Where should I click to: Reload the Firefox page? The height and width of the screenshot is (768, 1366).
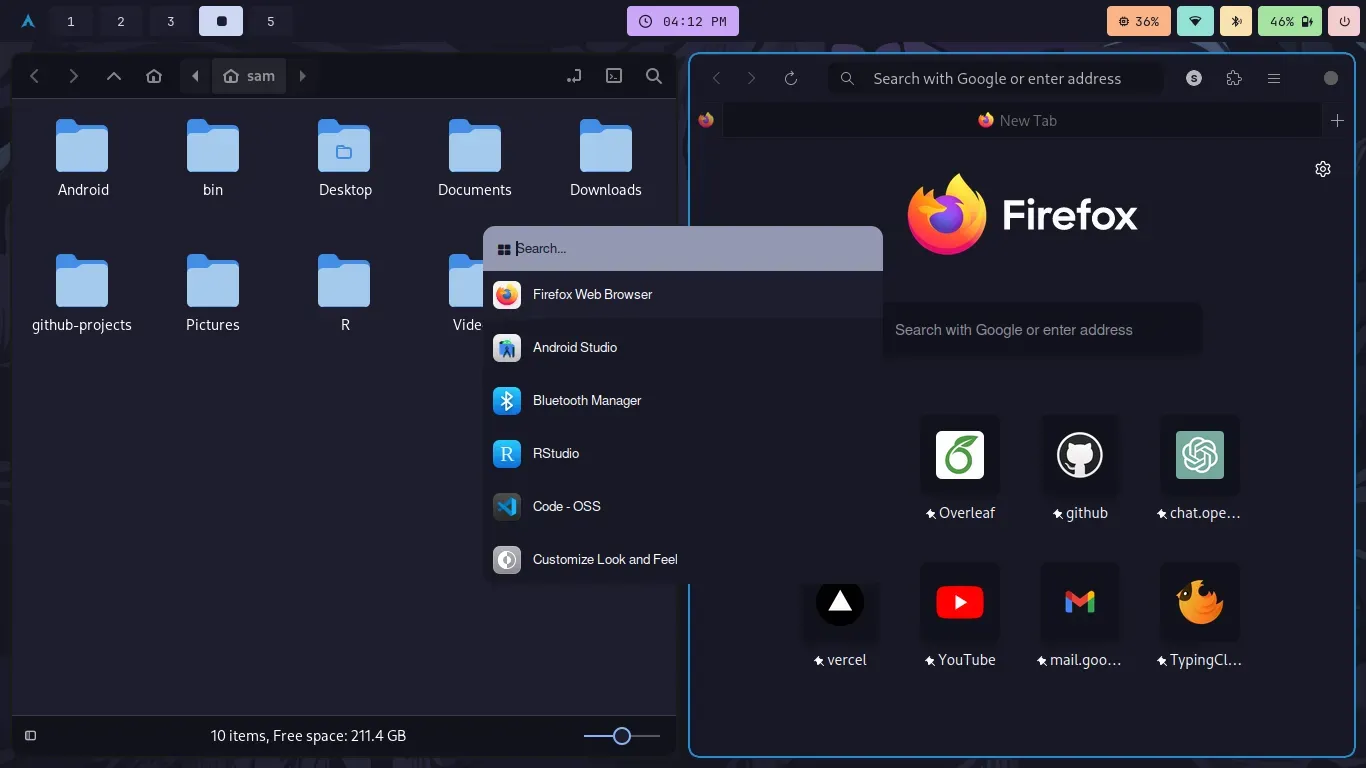791,78
